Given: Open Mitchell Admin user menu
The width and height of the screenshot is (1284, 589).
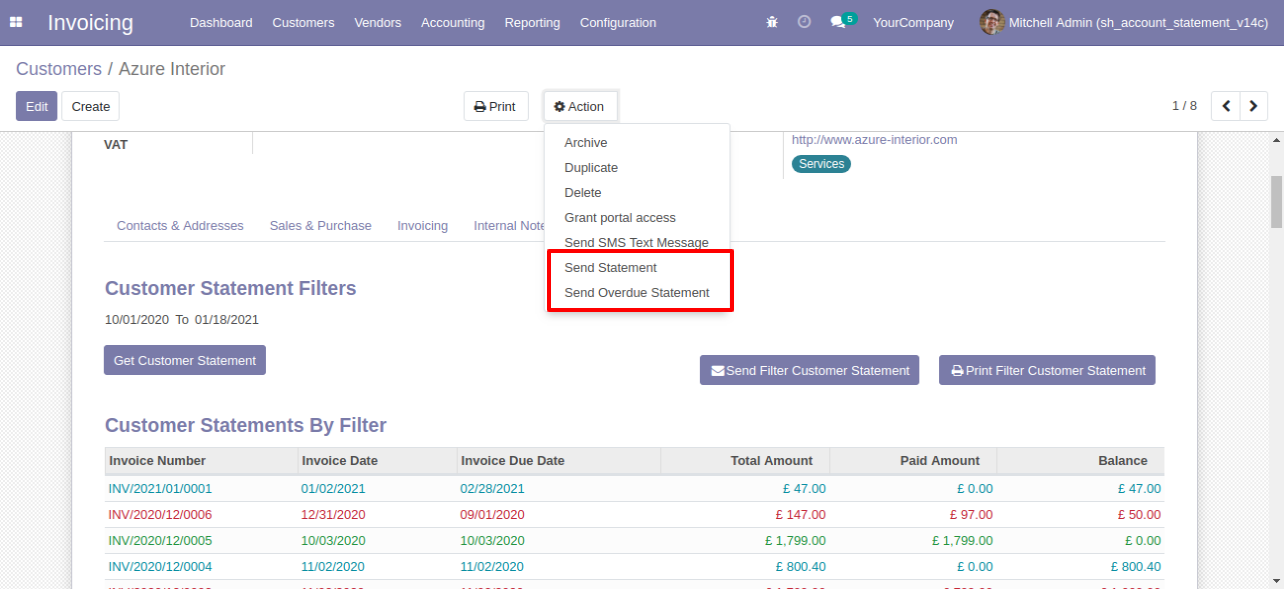Looking at the screenshot, I should point(1124,22).
